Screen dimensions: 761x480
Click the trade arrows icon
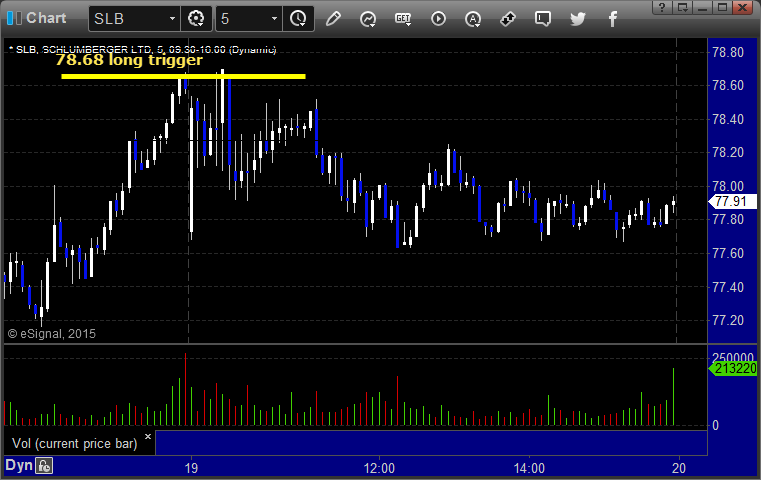point(508,19)
